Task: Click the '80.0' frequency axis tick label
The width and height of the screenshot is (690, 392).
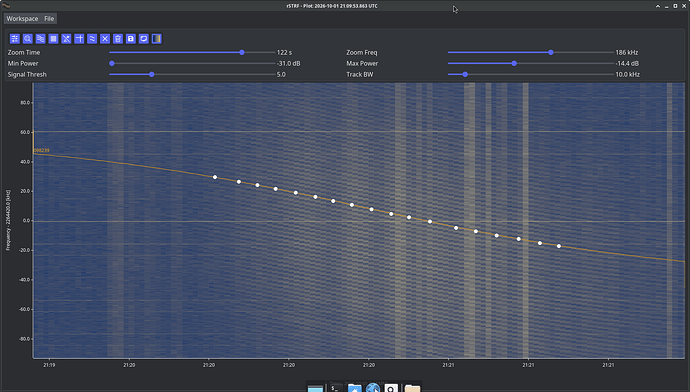Action: pyautogui.click(x=25, y=103)
